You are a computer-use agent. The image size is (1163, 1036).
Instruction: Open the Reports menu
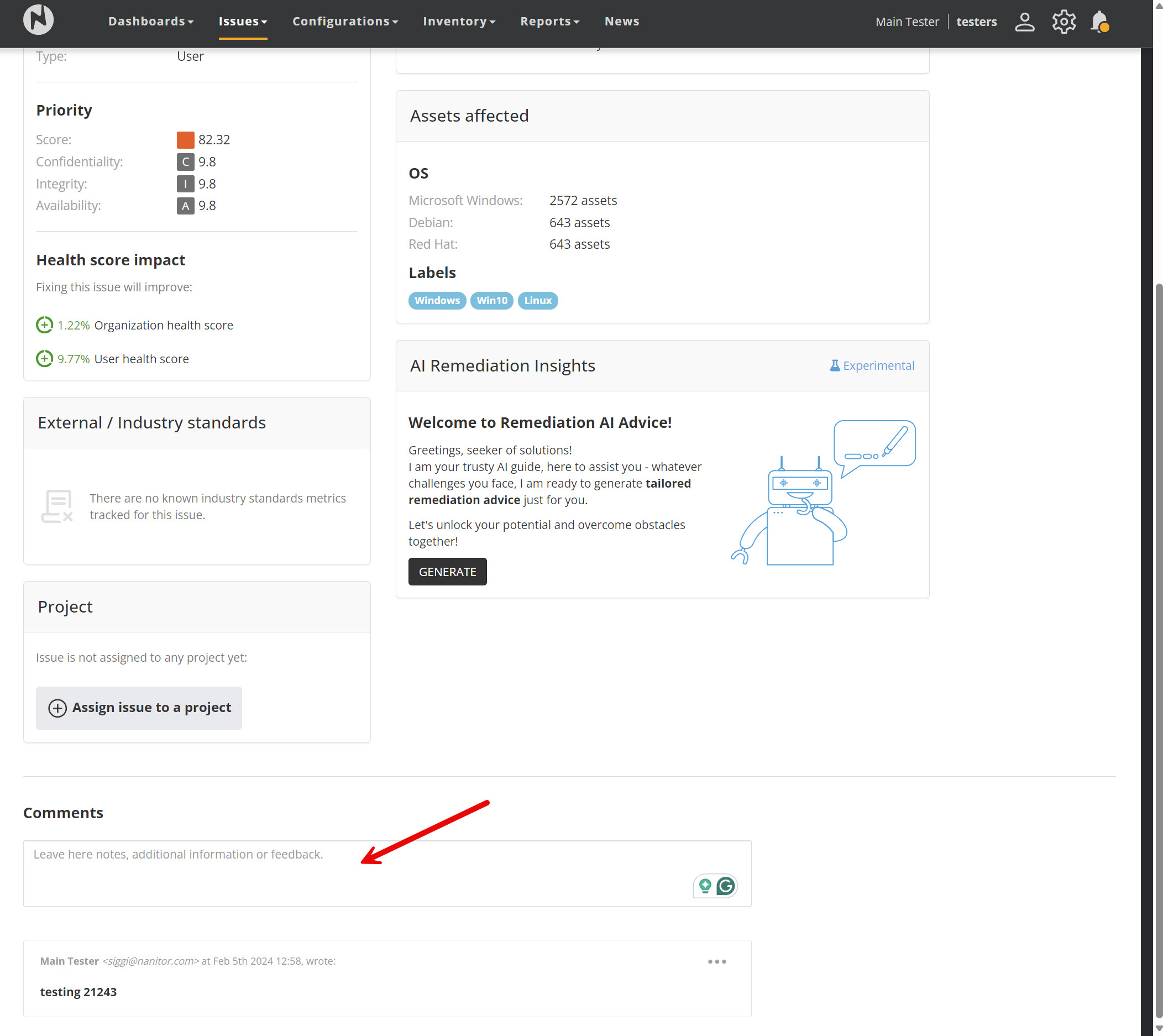[x=549, y=22]
